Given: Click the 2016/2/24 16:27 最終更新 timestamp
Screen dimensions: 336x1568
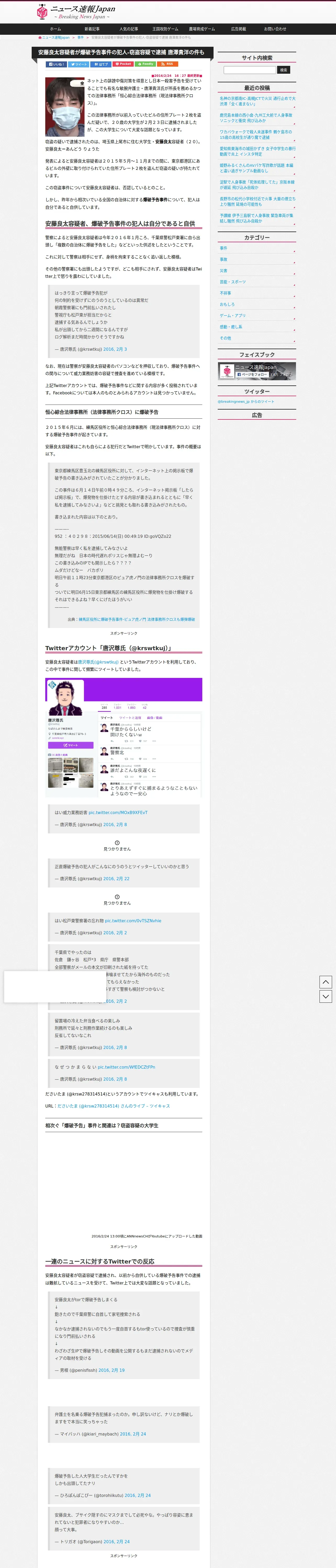Looking at the screenshot, I should pyautogui.click(x=177, y=76).
